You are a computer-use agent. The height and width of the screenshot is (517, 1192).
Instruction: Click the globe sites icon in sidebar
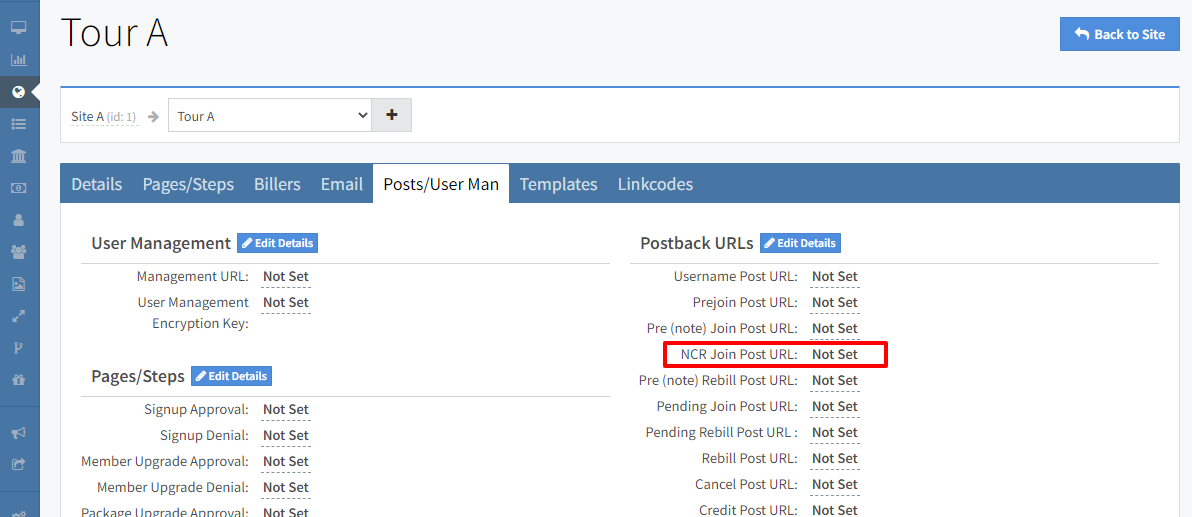tap(18, 92)
